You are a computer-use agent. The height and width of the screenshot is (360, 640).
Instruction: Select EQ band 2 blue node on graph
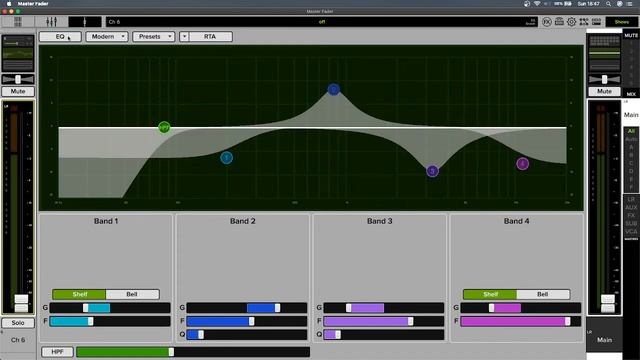click(333, 89)
